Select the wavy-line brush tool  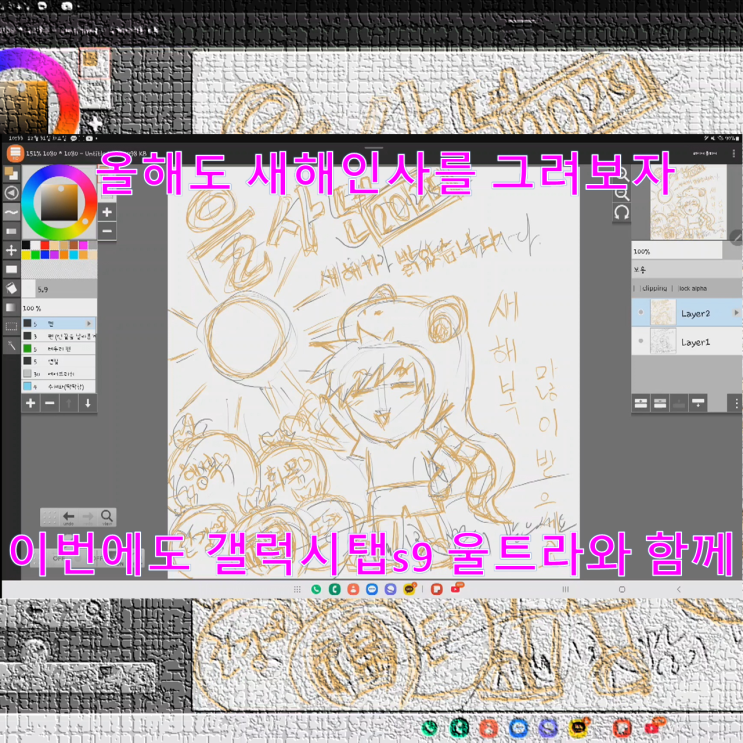coord(11,212)
